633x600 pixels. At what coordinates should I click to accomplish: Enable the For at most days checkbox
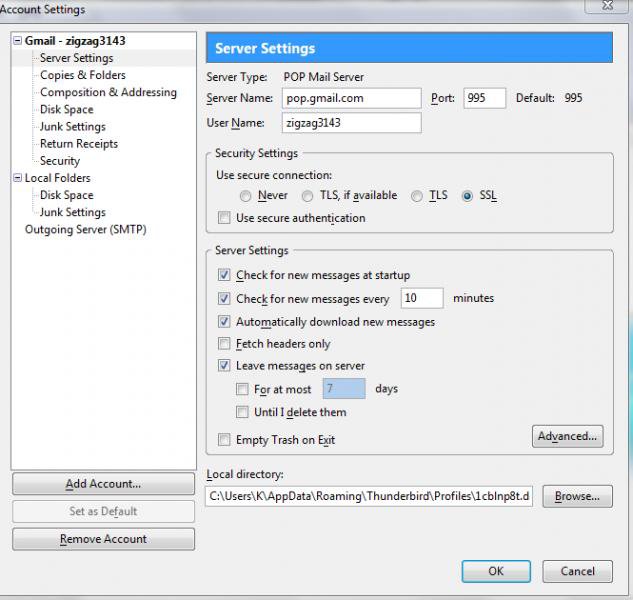pyautogui.click(x=242, y=389)
